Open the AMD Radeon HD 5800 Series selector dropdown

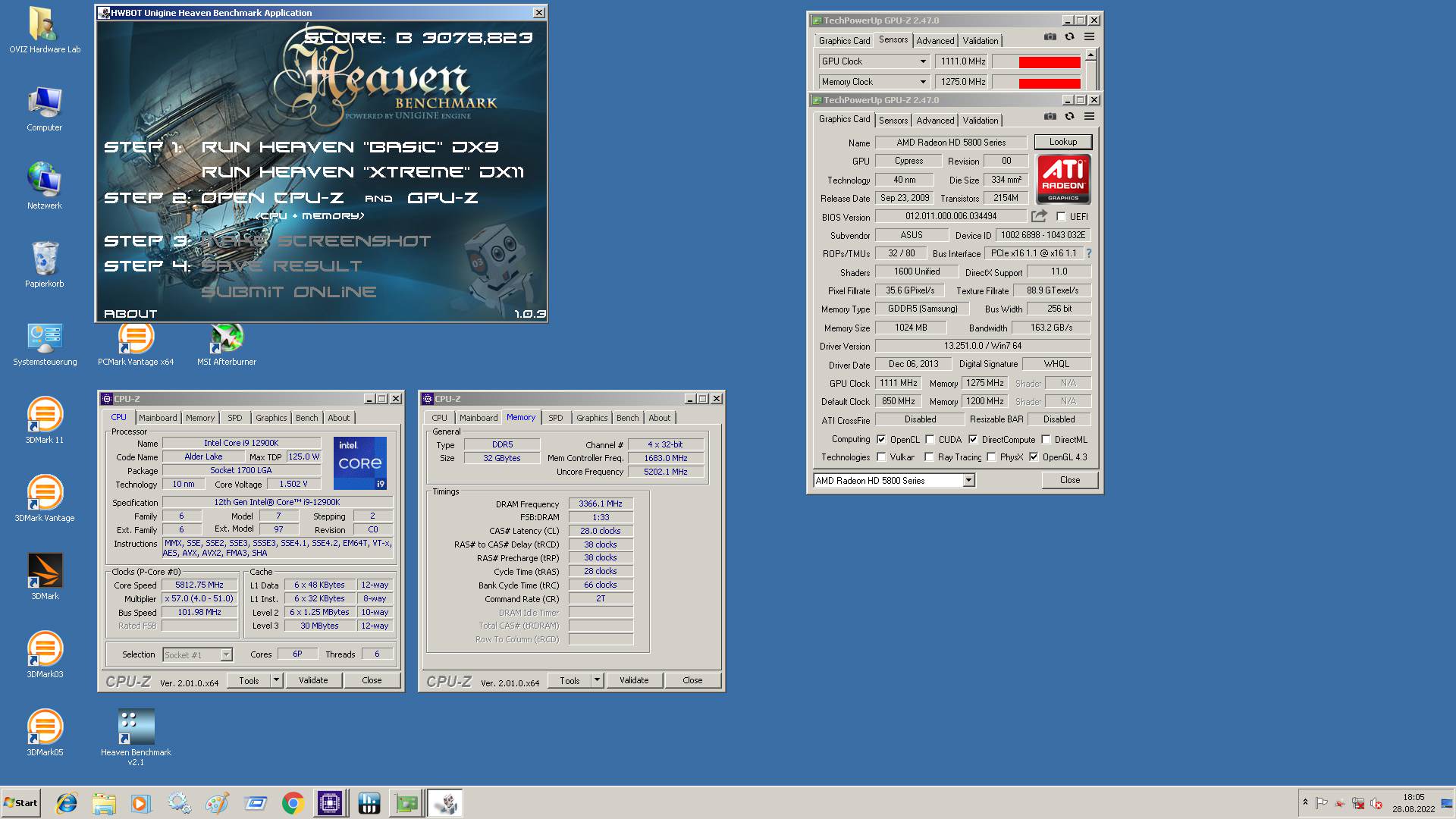coord(968,481)
